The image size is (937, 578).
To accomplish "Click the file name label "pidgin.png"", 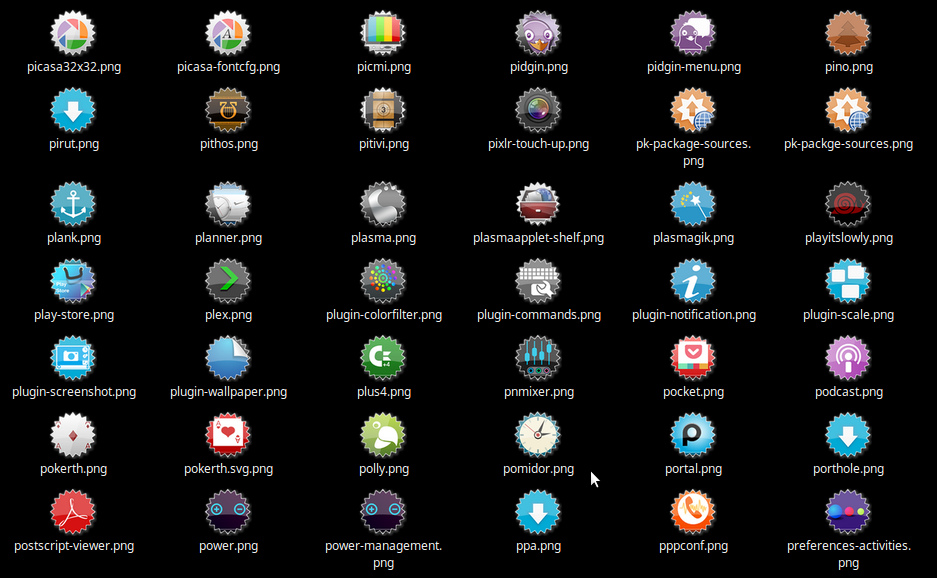I will point(538,67).
